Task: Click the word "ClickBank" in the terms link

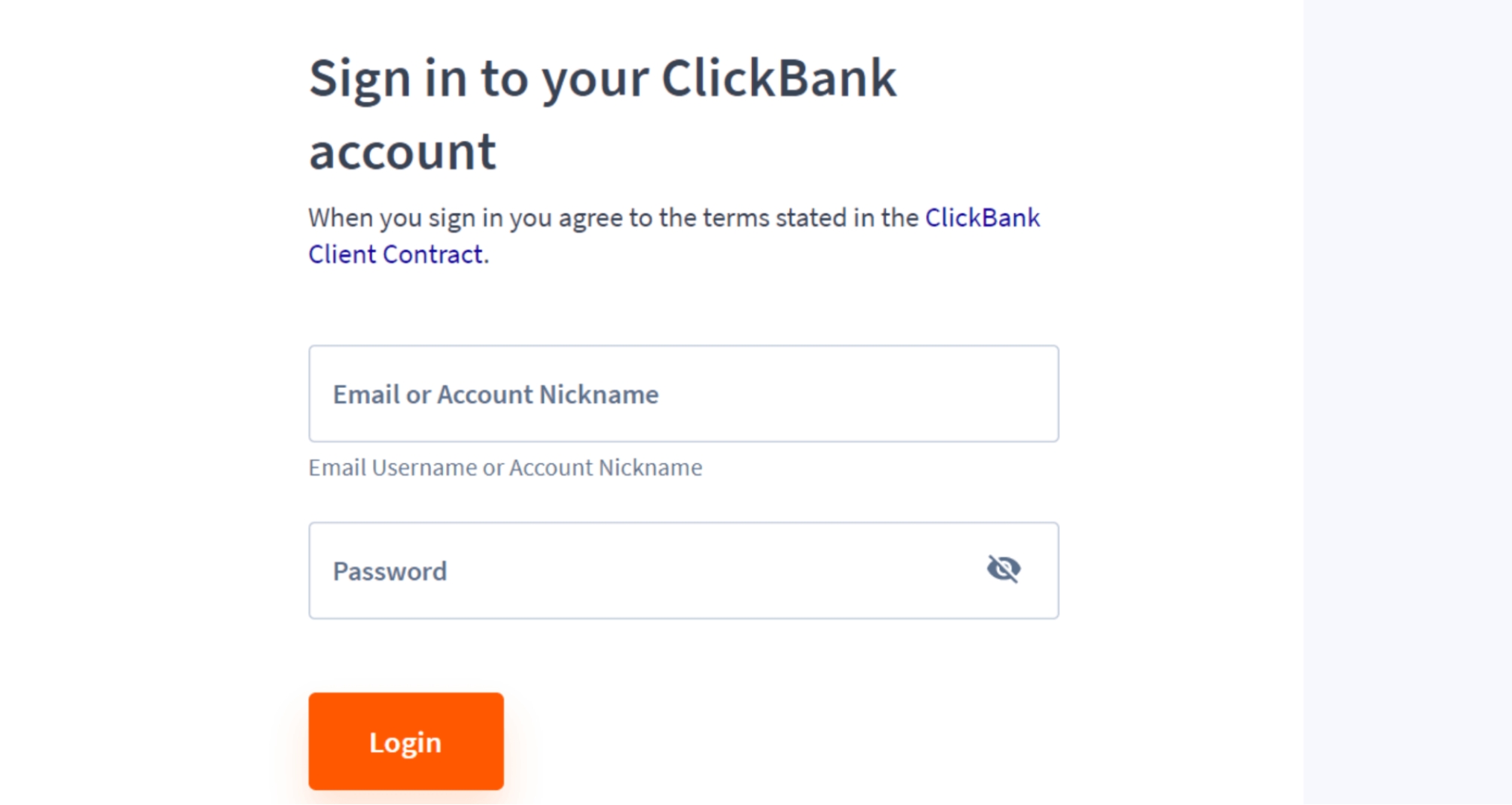Action: click(x=981, y=218)
